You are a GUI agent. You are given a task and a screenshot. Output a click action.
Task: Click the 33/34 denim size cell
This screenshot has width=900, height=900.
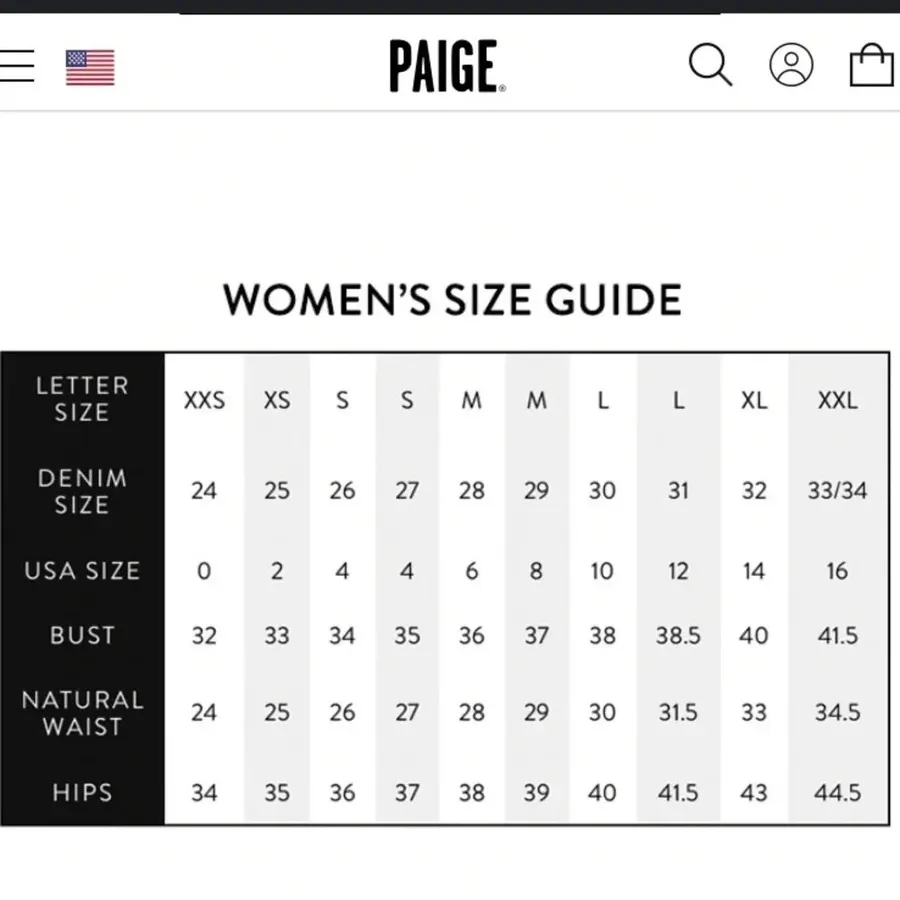[837, 491]
